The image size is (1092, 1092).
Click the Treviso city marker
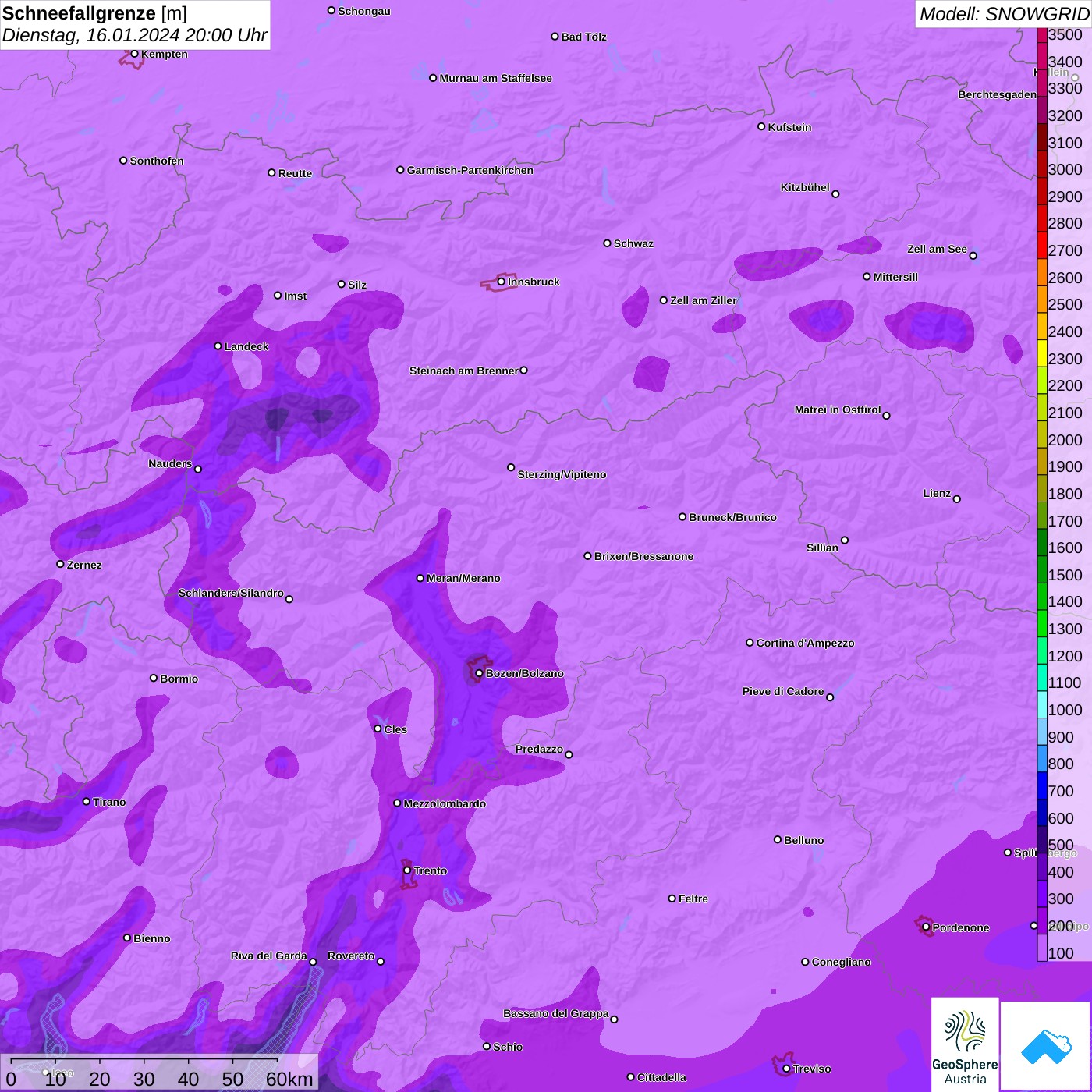click(x=786, y=1069)
